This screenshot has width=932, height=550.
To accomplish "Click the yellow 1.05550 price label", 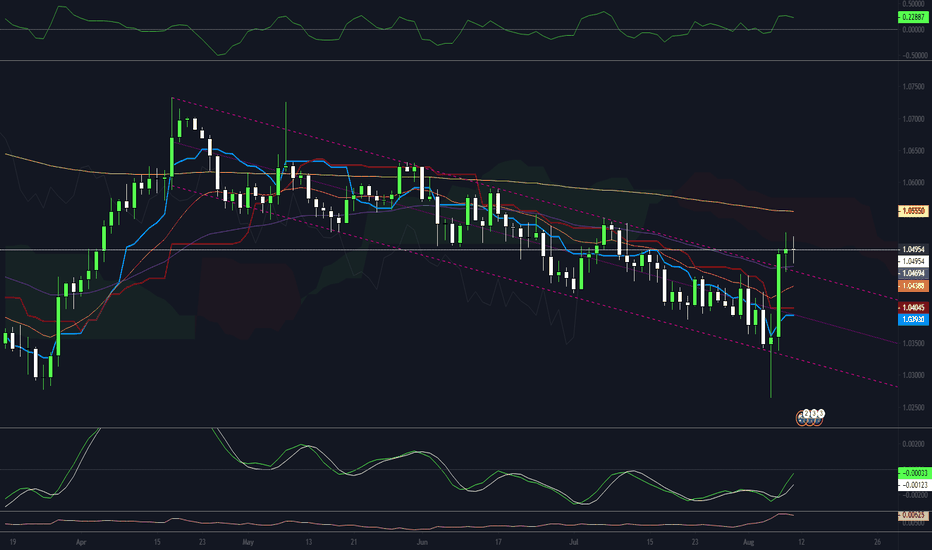I will pos(912,210).
